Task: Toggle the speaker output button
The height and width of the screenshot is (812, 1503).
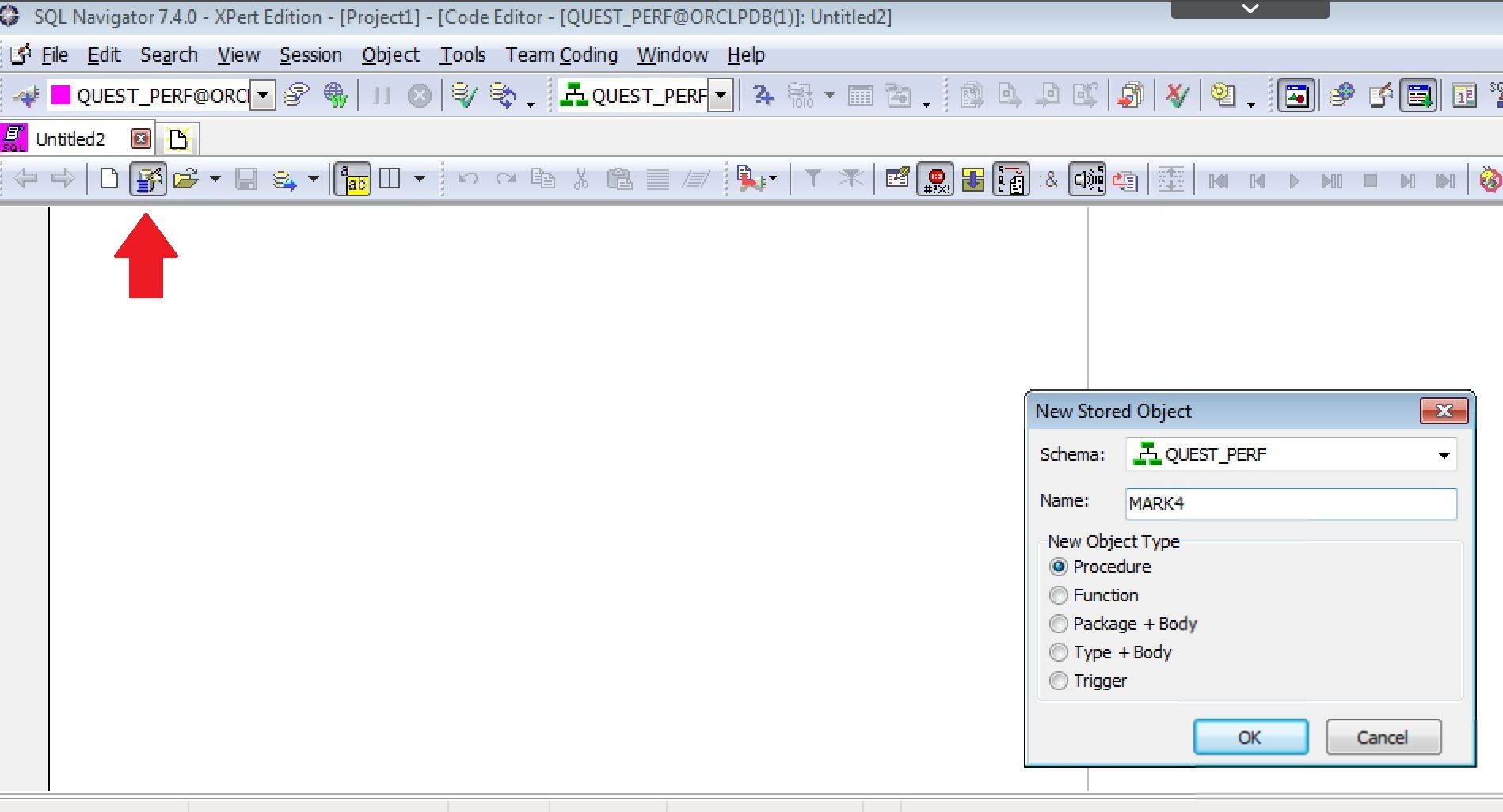Action: 1087,179
